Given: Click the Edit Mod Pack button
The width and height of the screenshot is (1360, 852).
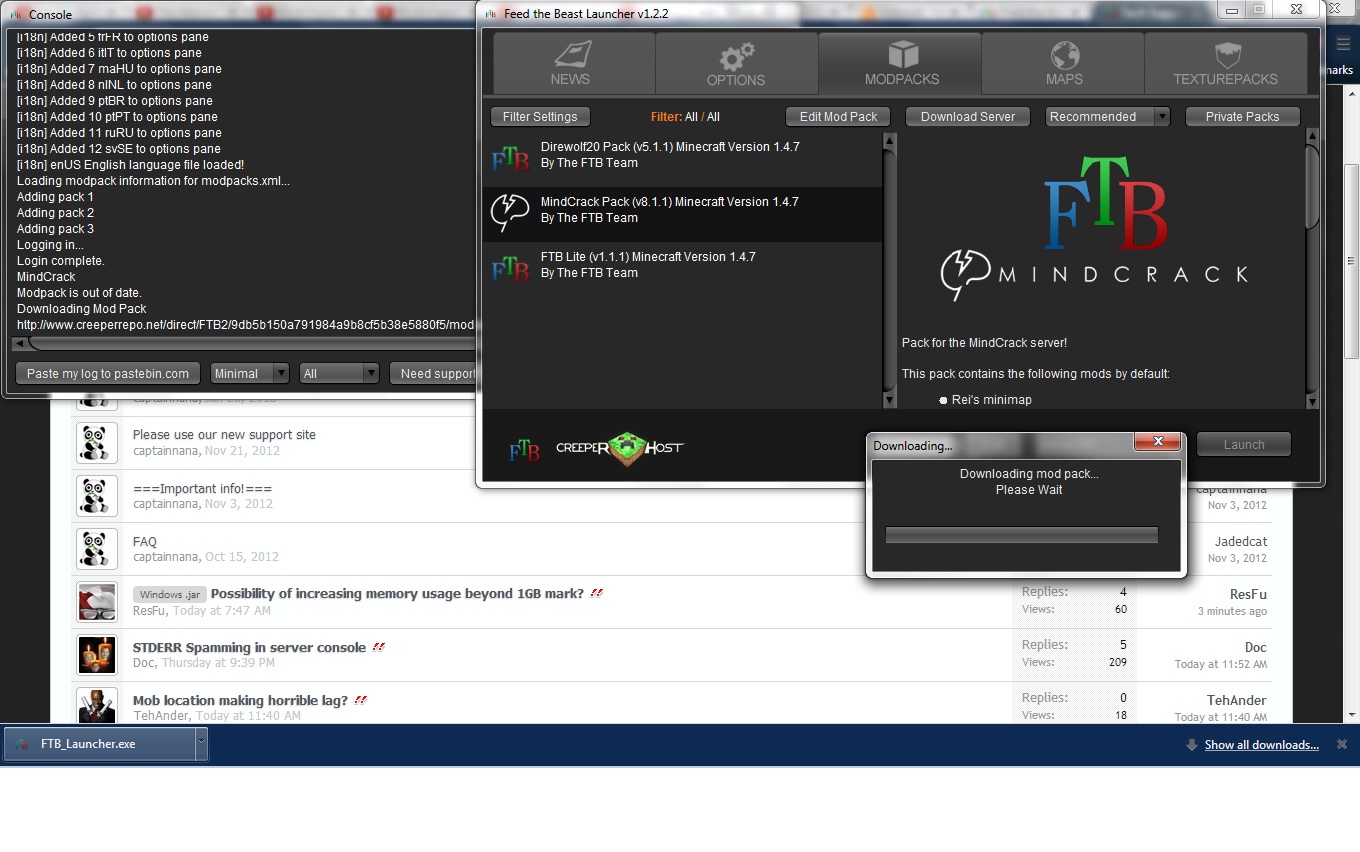Looking at the screenshot, I should [x=838, y=117].
